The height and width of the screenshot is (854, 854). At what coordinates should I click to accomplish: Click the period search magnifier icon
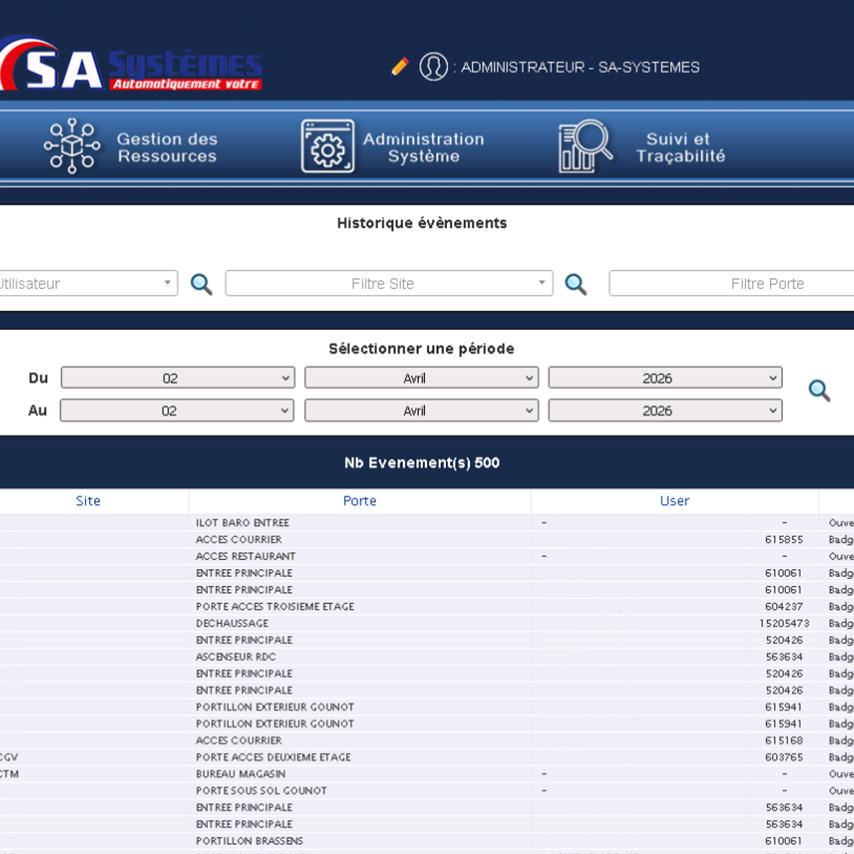pyautogui.click(x=819, y=391)
